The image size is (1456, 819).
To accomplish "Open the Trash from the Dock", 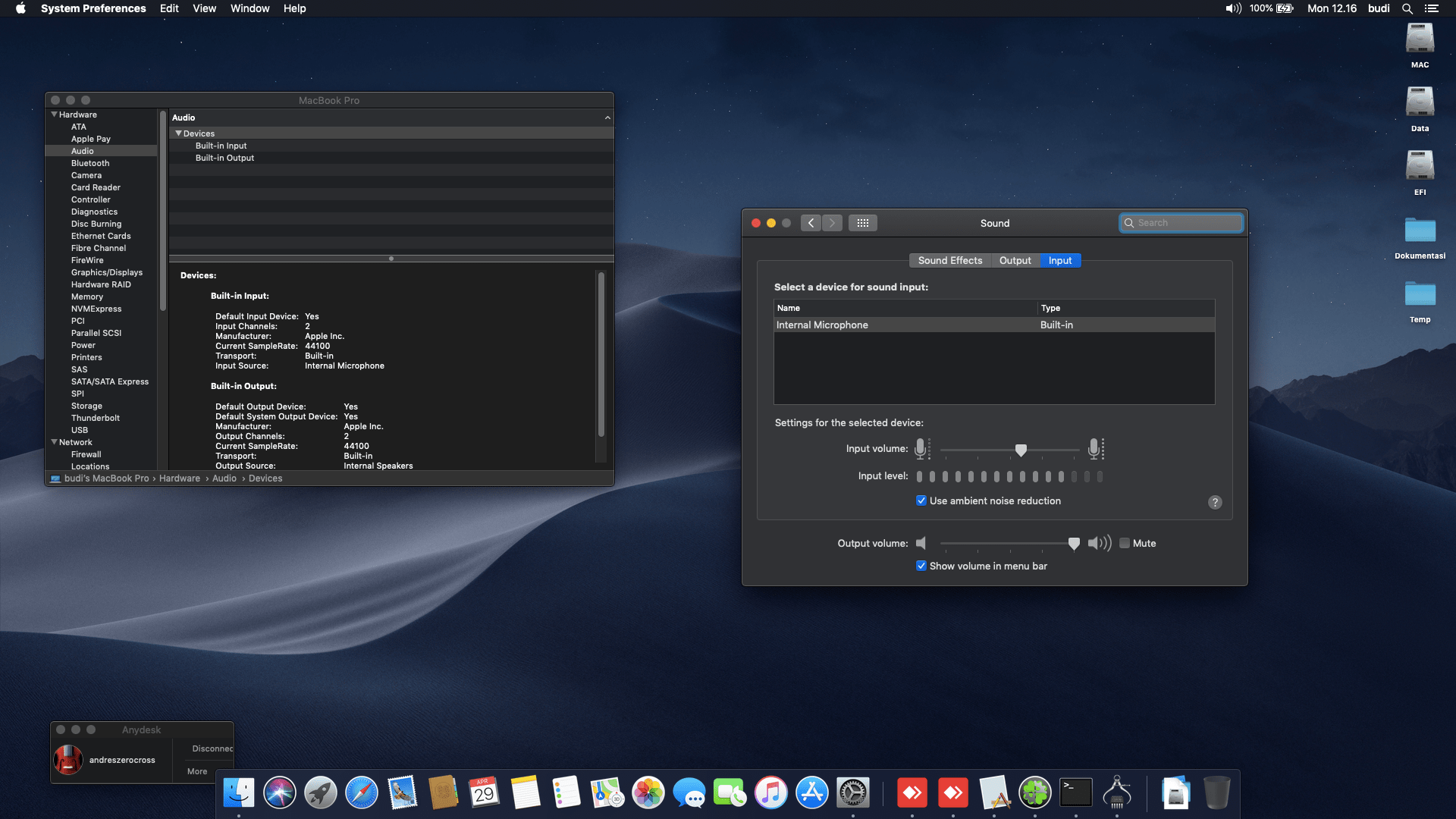I will [1218, 792].
